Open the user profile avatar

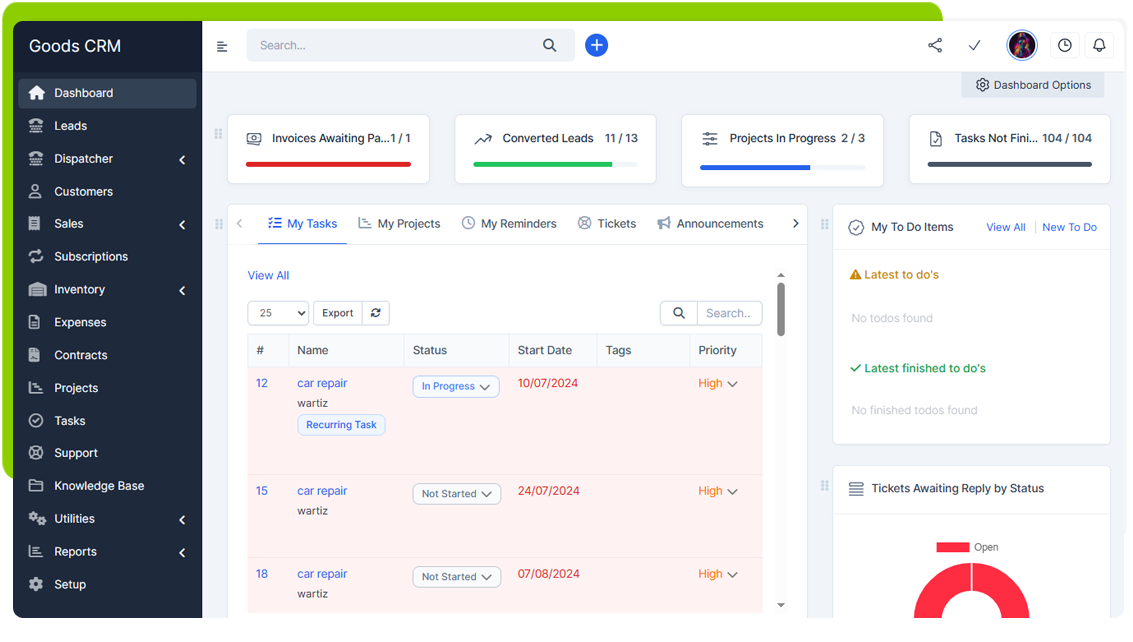click(1022, 46)
